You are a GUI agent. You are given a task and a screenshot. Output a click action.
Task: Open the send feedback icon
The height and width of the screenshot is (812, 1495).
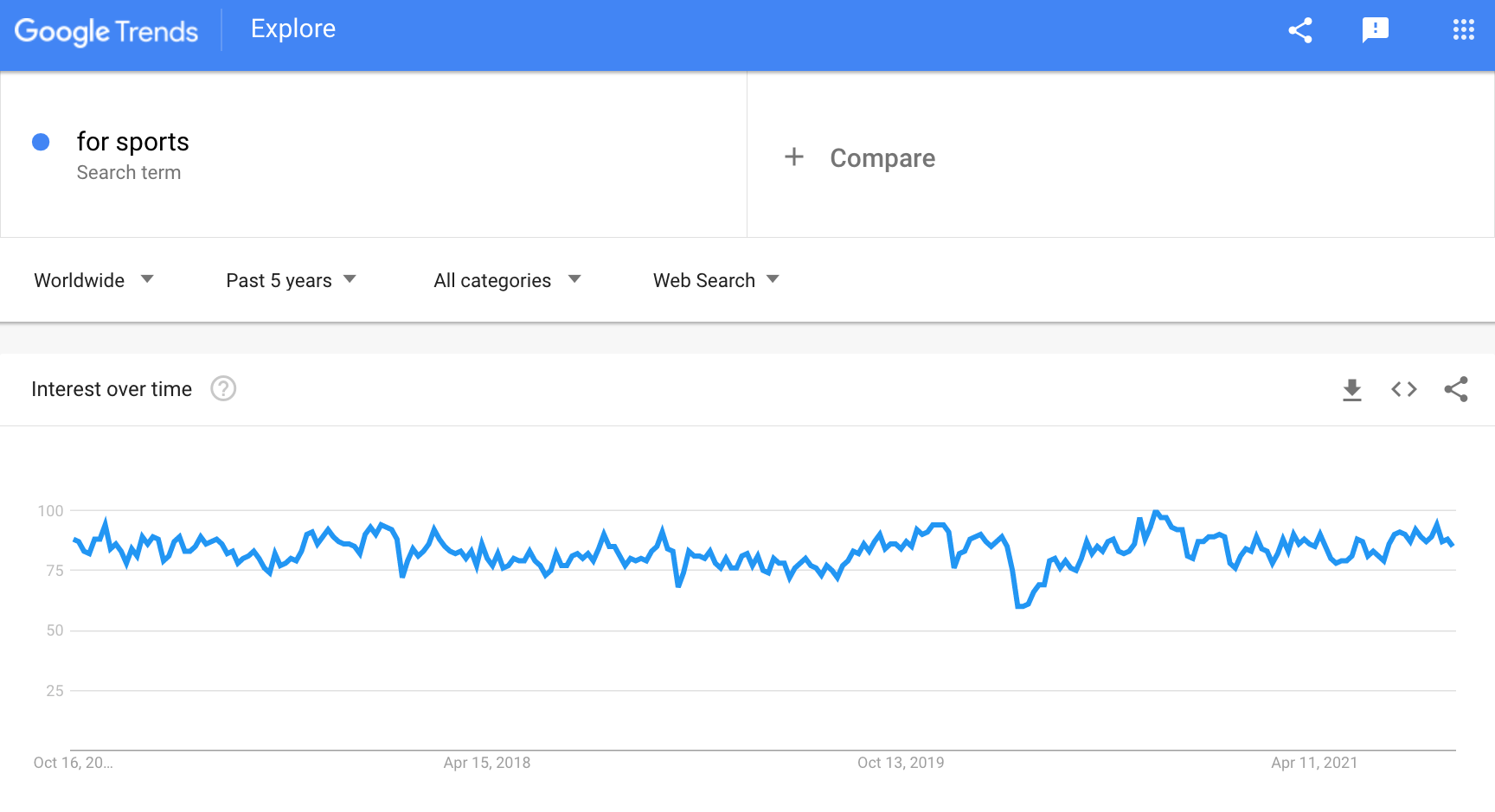coord(1375,30)
